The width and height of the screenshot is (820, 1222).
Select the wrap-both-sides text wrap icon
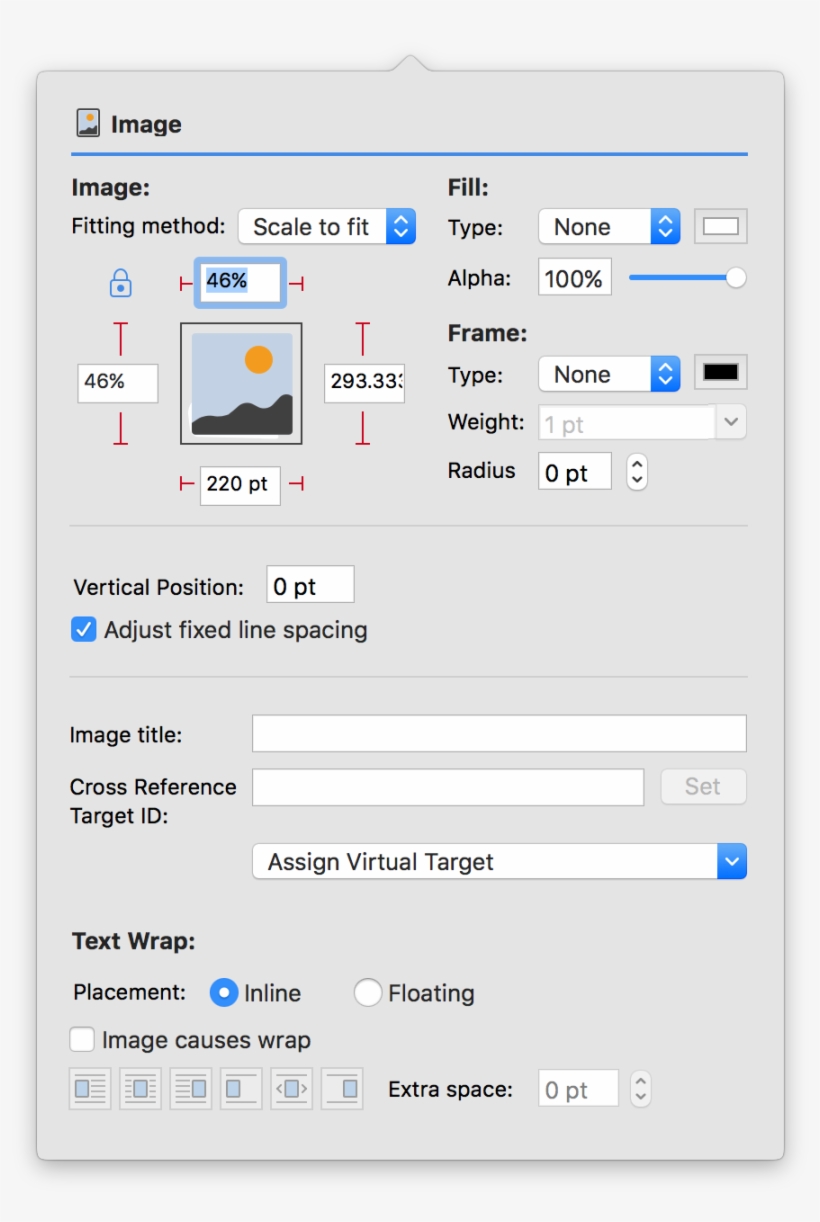click(140, 1088)
